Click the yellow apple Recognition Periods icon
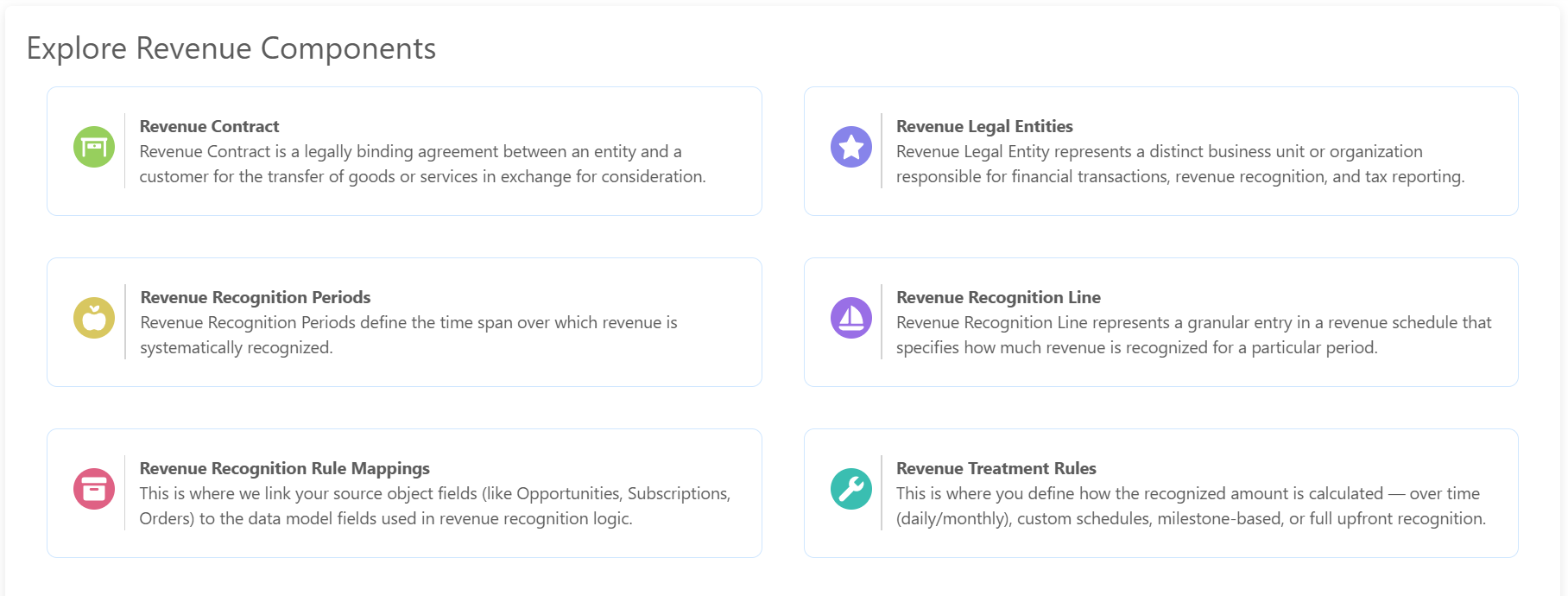Viewport: 1568px width, 596px height. [94, 318]
